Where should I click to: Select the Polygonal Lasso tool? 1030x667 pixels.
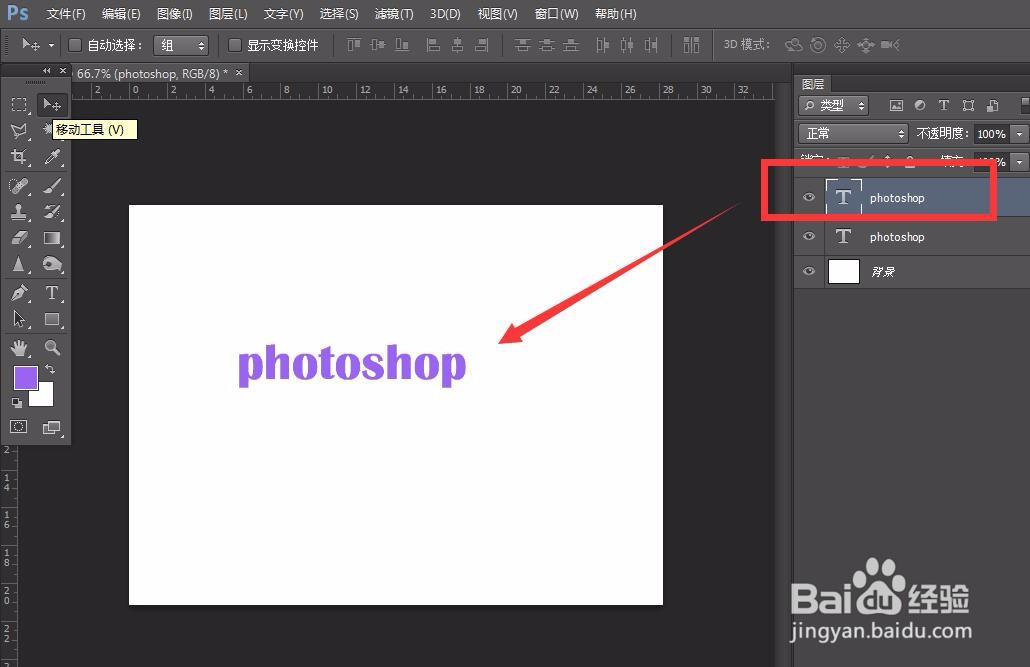[19, 130]
